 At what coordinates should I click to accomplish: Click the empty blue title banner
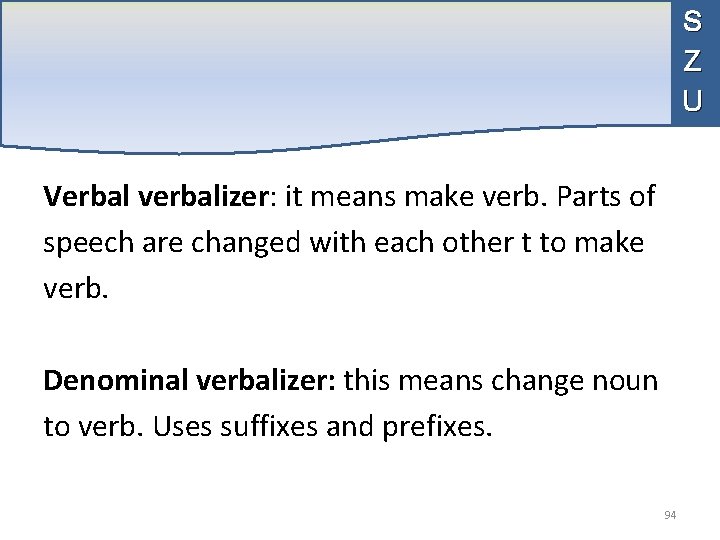pyautogui.click(x=335, y=73)
